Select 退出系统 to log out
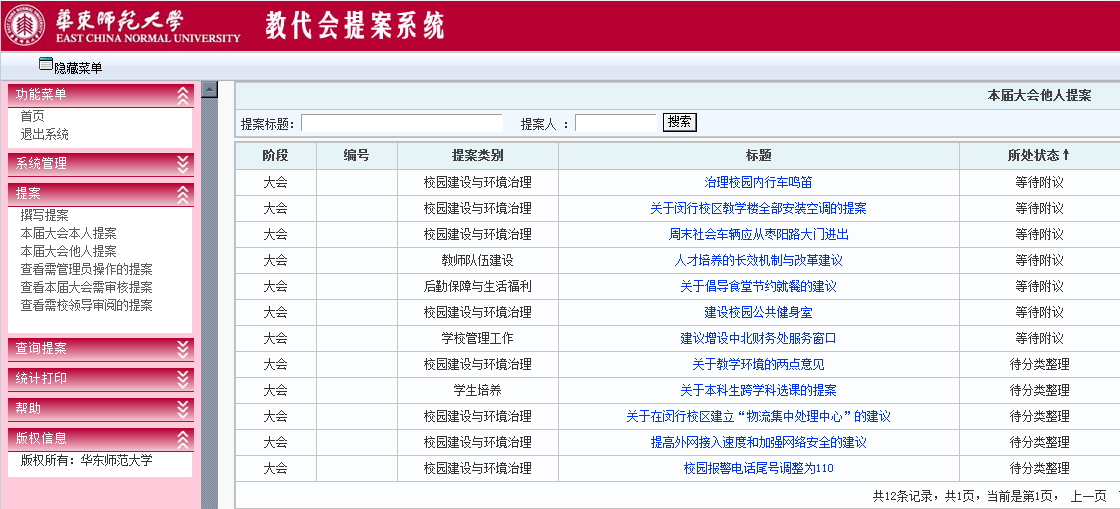The width and height of the screenshot is (1120, 509). click(44, 134)
